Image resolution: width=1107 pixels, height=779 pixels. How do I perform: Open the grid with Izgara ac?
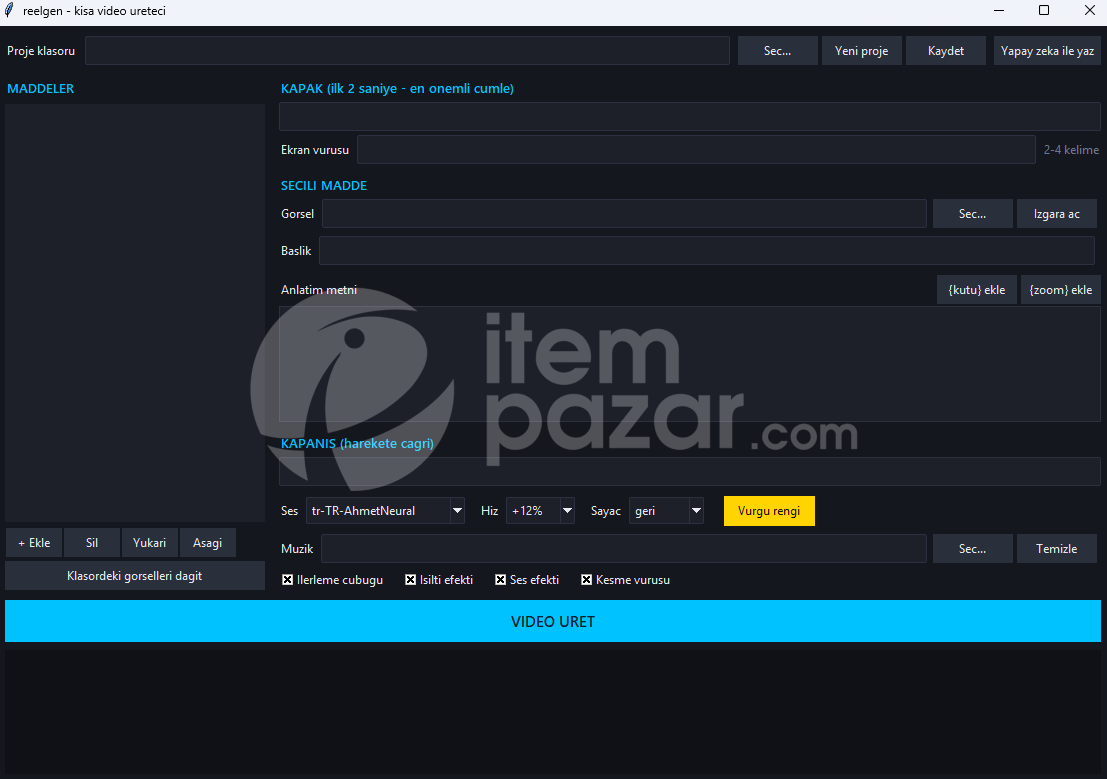1056,213
